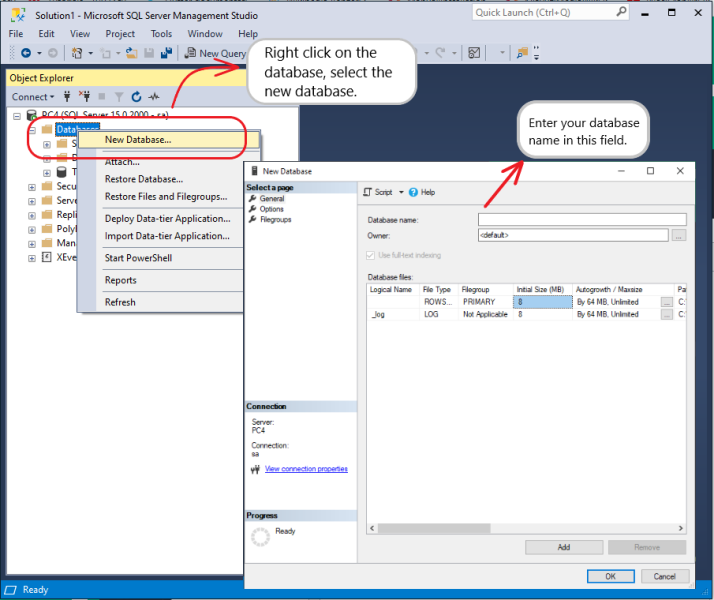Viewport: 714px width, 600px height.
Task: Open the New Item dropdown arrow
Action: click(91, 53)
